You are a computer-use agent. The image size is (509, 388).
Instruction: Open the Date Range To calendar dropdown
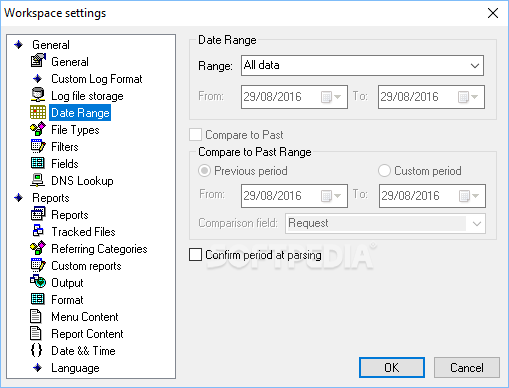tap(468, 97)
